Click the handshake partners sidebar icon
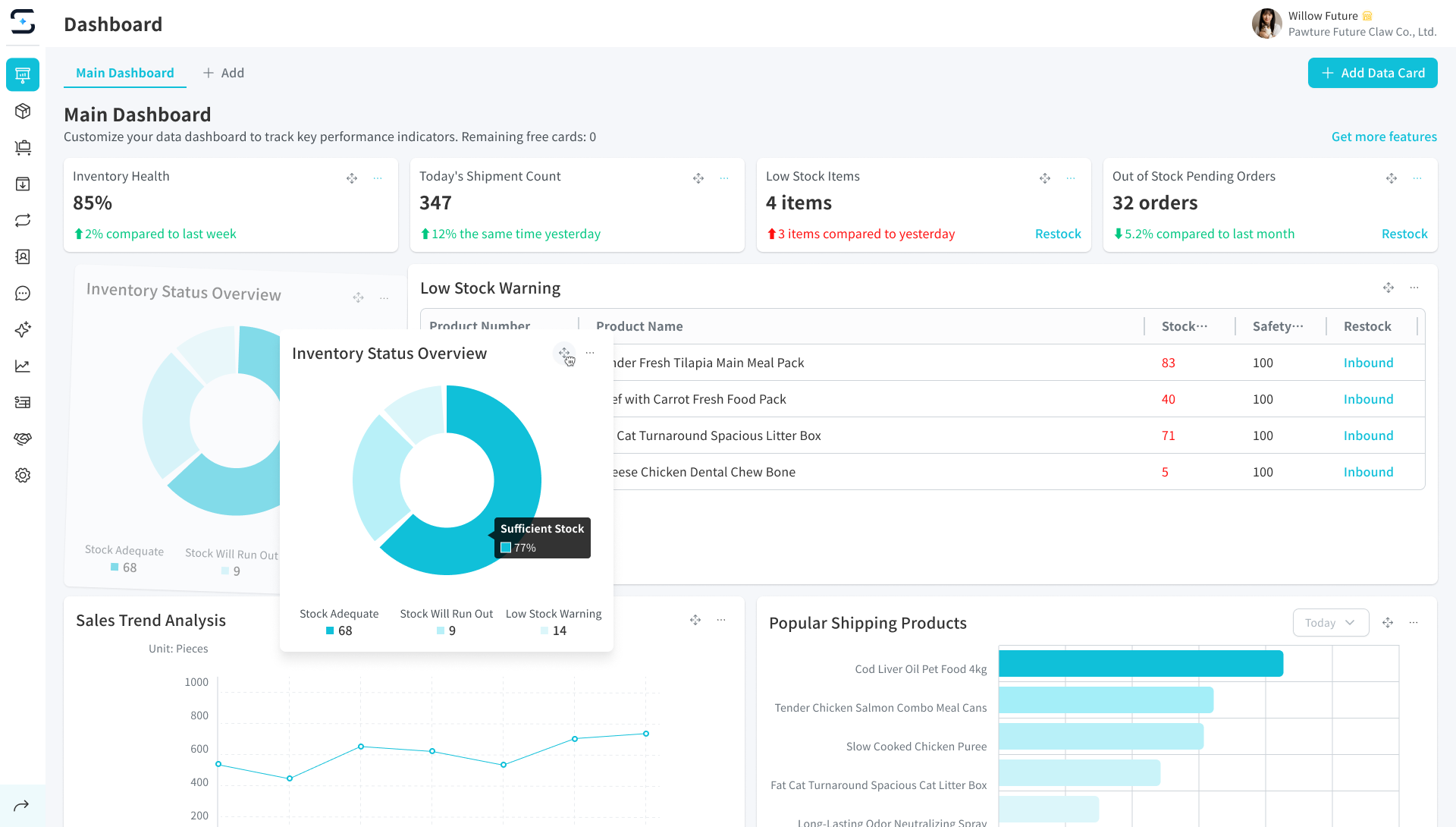Image resolution: width=1456 pixels, height=827 pixels. coord(23,439)
